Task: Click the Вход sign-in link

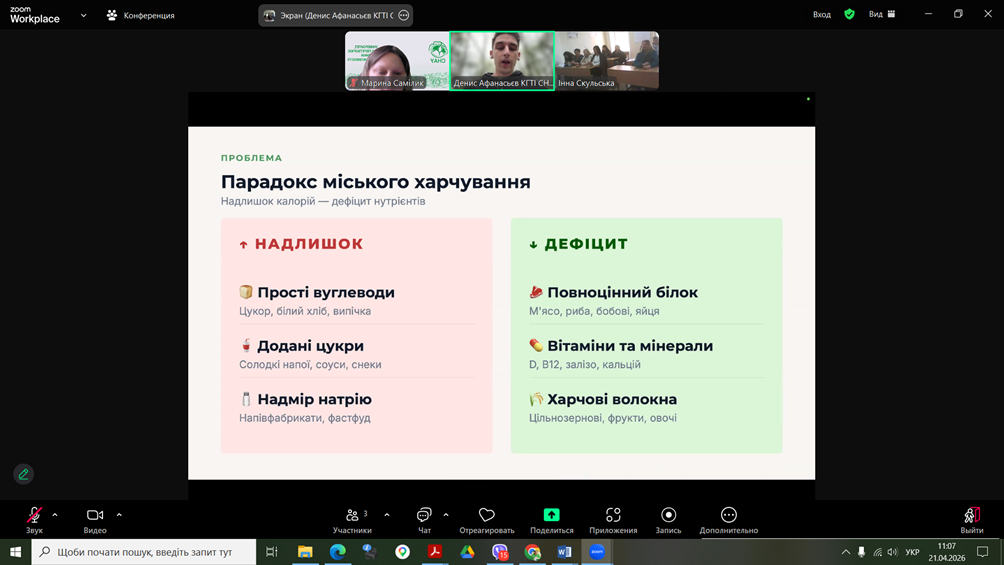Action: pos(821,15)
